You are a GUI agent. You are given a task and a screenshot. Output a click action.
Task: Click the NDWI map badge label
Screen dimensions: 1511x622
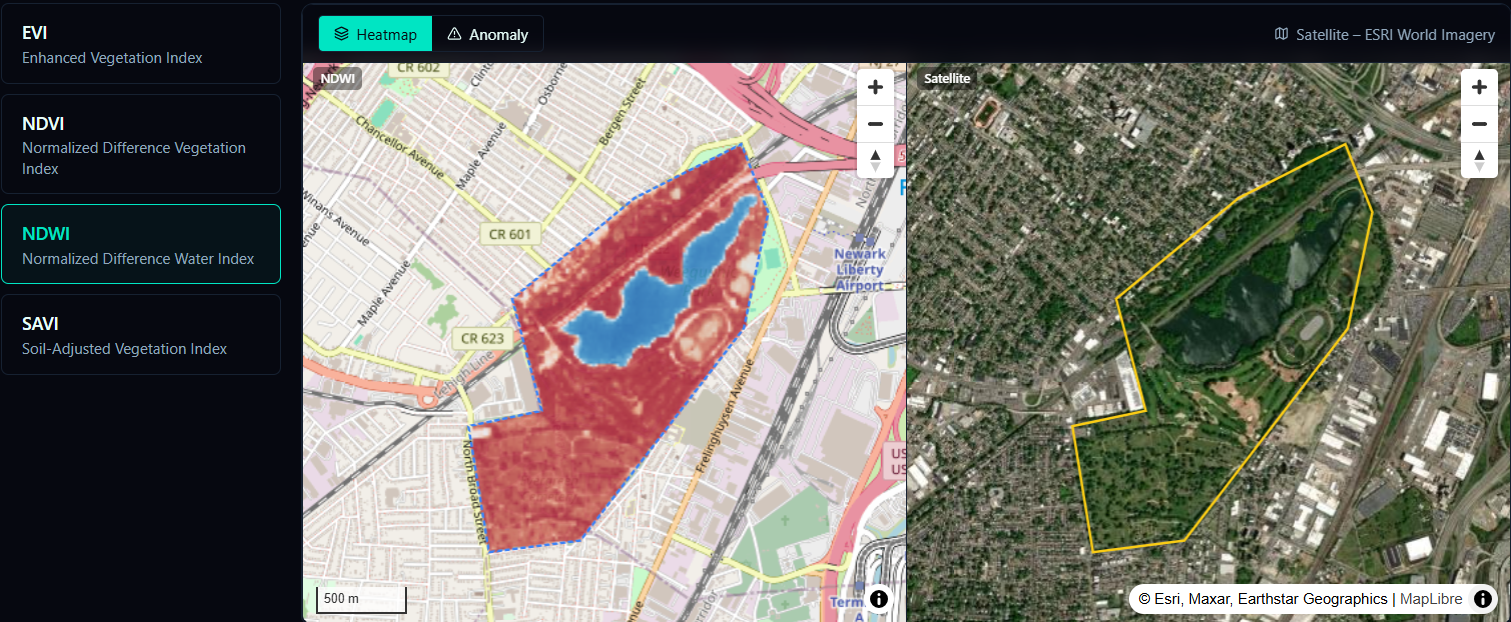pyautogui.click(x=337, y=78)
